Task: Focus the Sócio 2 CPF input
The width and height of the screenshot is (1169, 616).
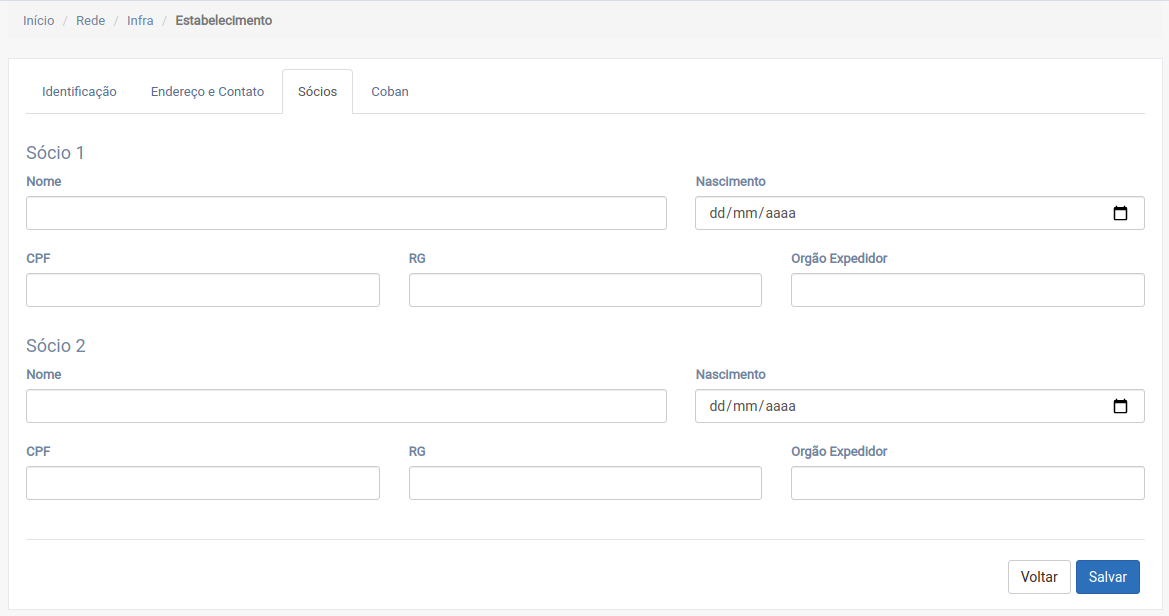Action: 203,483
